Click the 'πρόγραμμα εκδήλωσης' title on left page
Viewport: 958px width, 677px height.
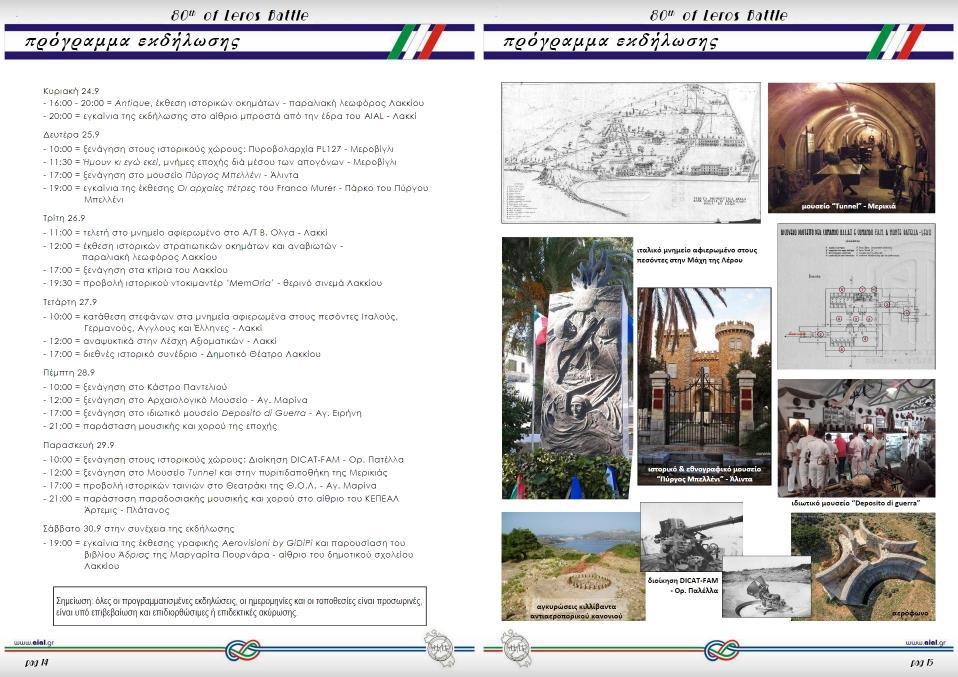[132, 42]
